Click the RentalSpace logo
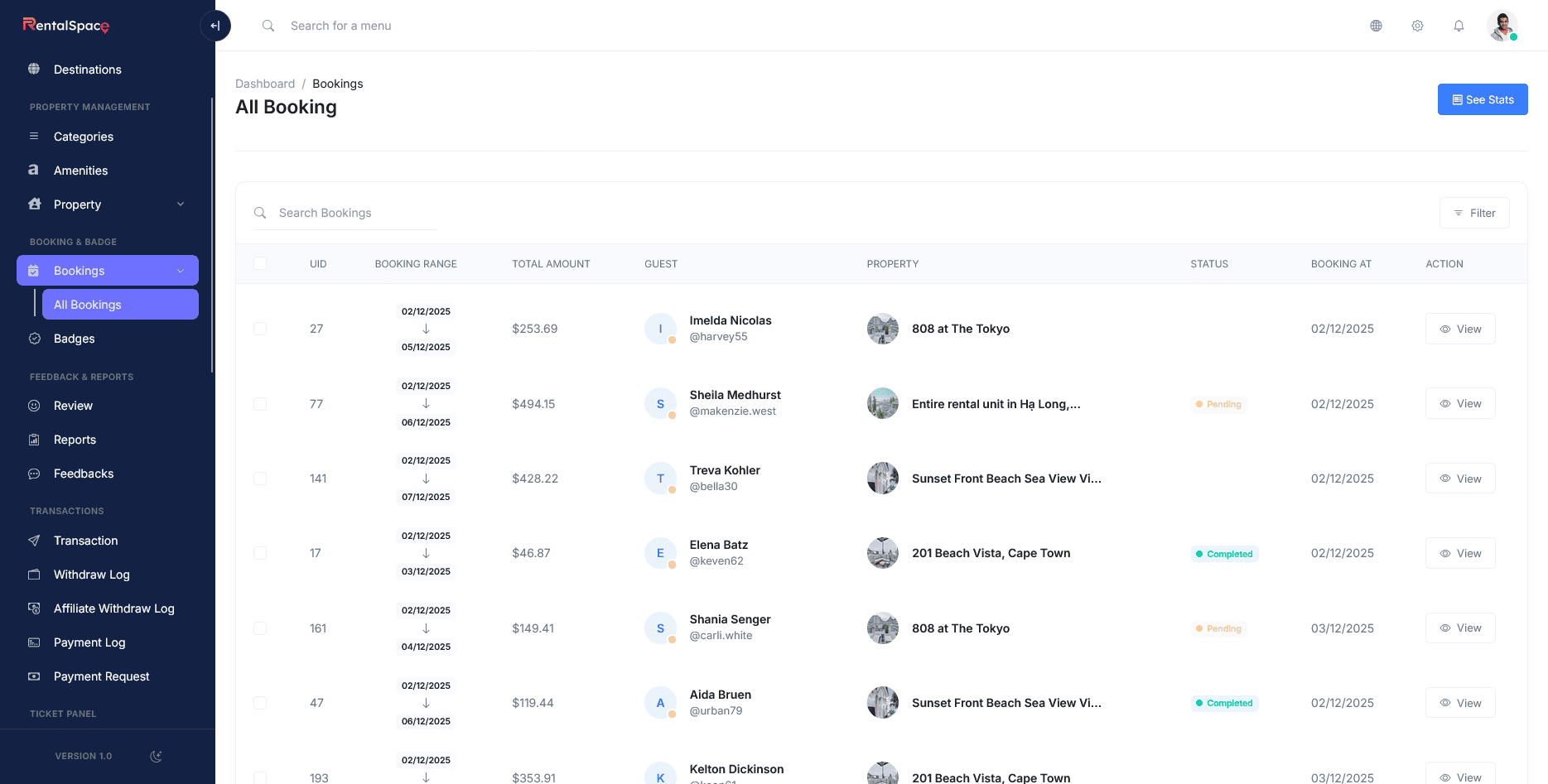 coord(66,26)
